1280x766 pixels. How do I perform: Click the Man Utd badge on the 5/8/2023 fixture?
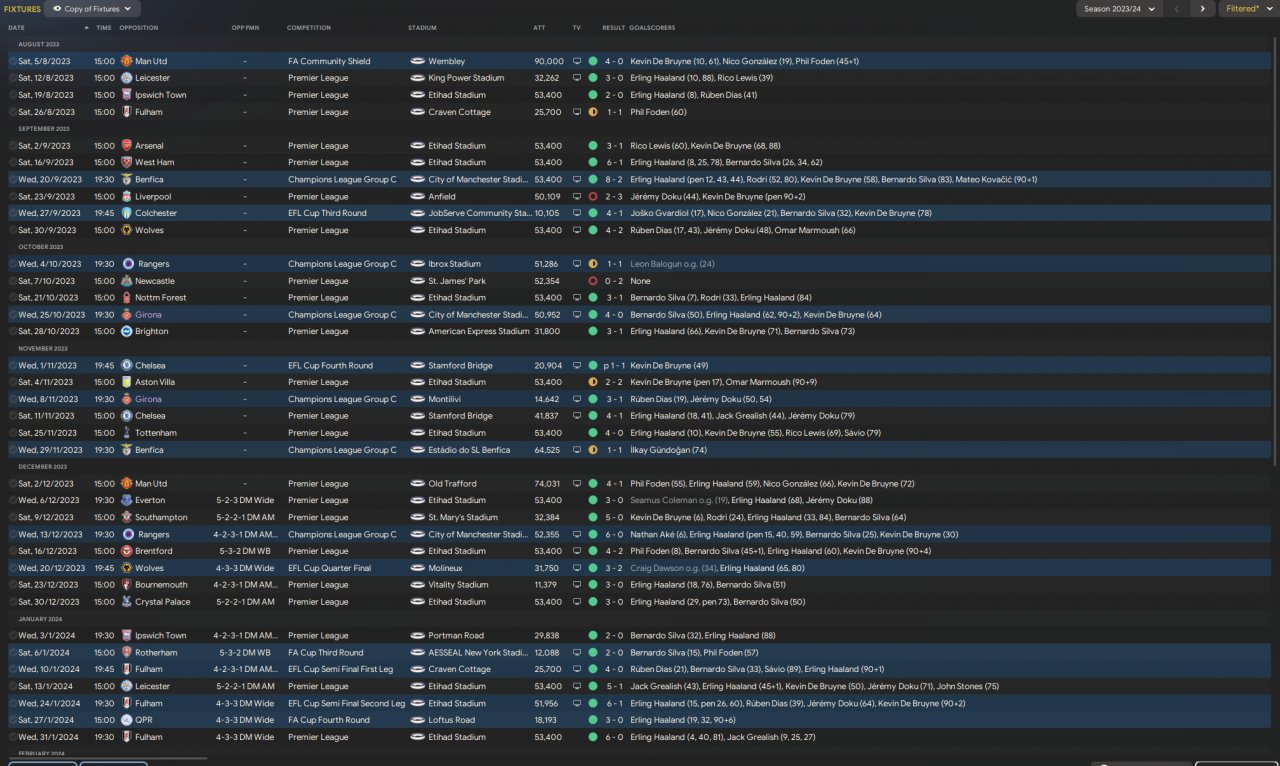[x=127, y=61]
